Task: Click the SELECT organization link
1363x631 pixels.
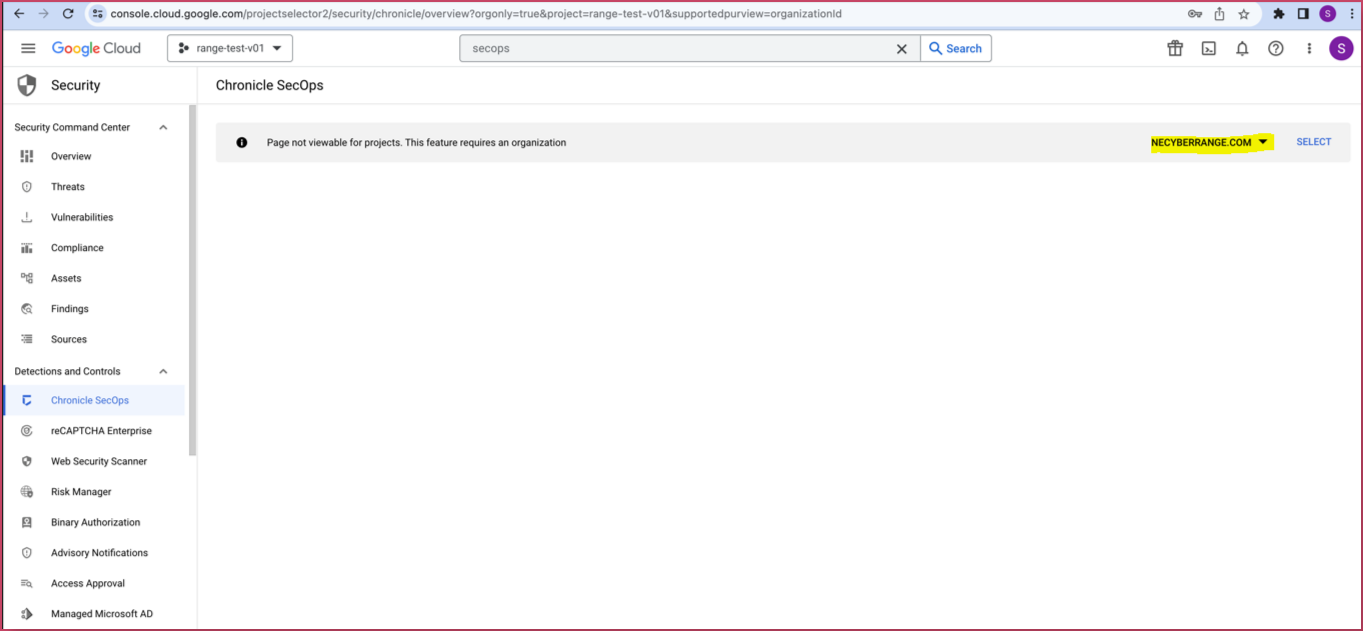Action: (x=1313, y=142)
